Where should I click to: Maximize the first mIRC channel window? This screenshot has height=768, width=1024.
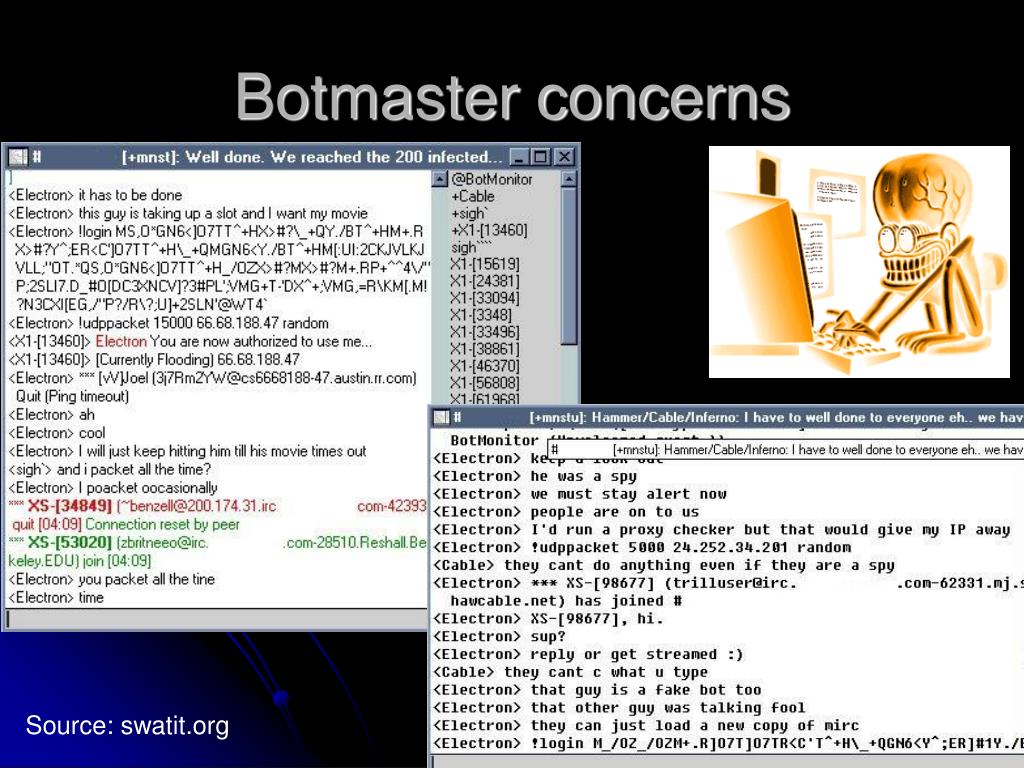[541, 157]
